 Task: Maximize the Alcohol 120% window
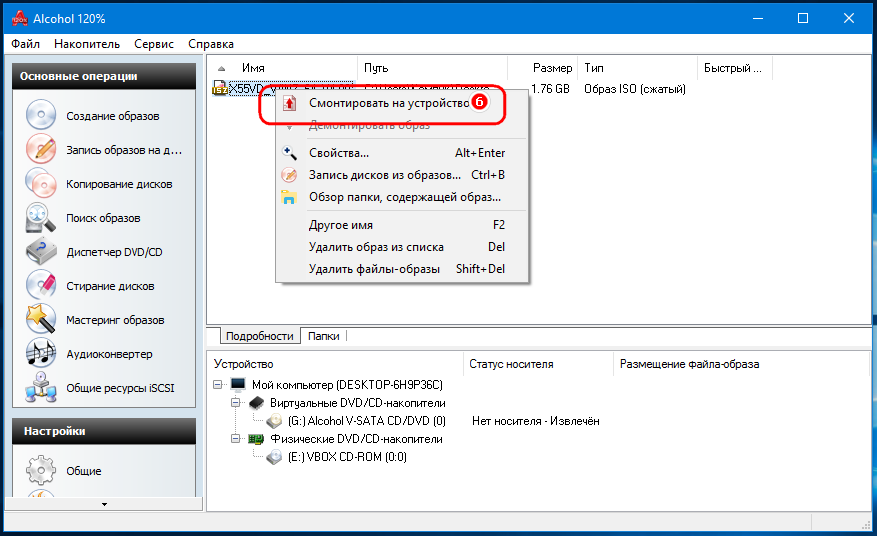803,18
